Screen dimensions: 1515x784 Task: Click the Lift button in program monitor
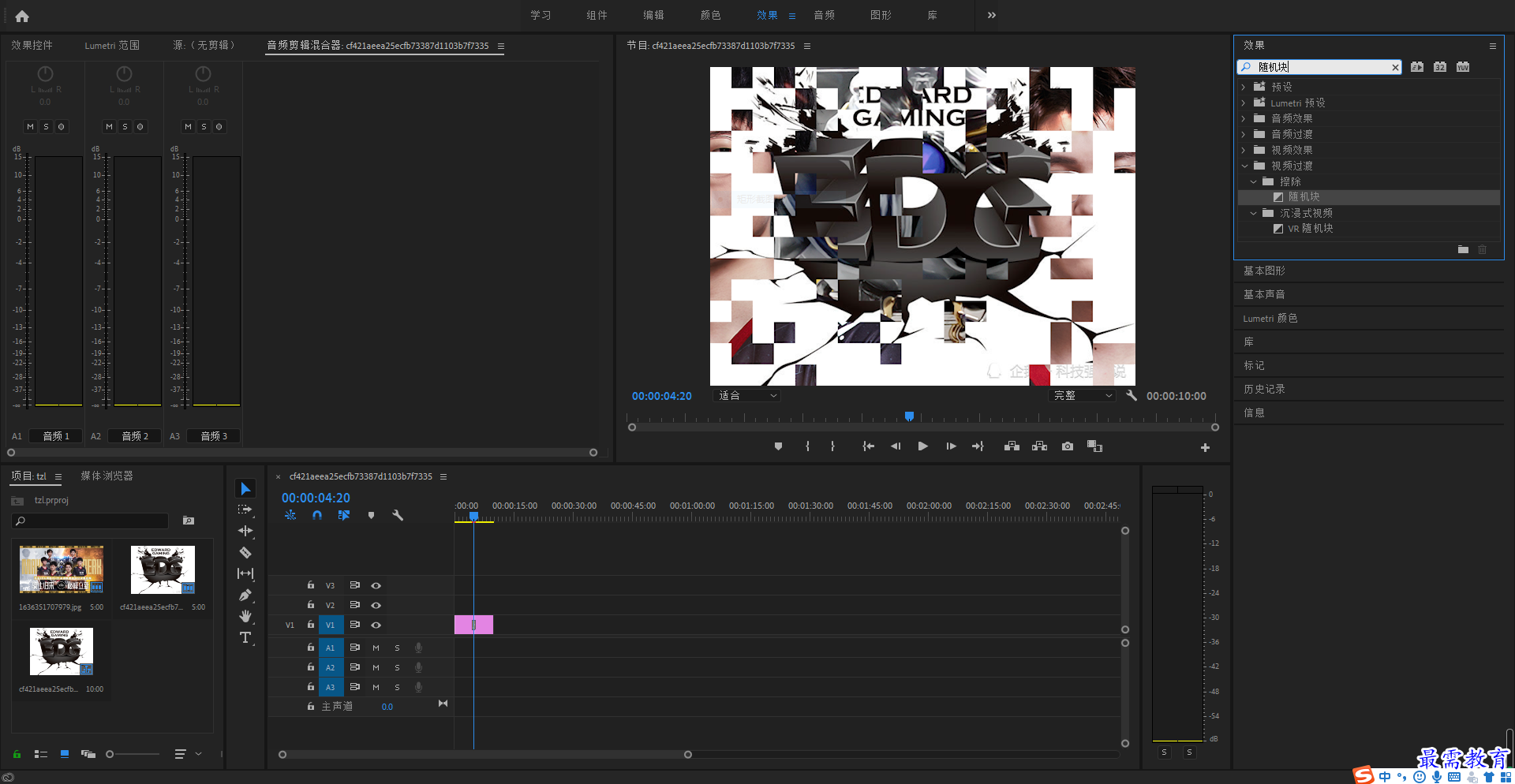click(1012, 446)
